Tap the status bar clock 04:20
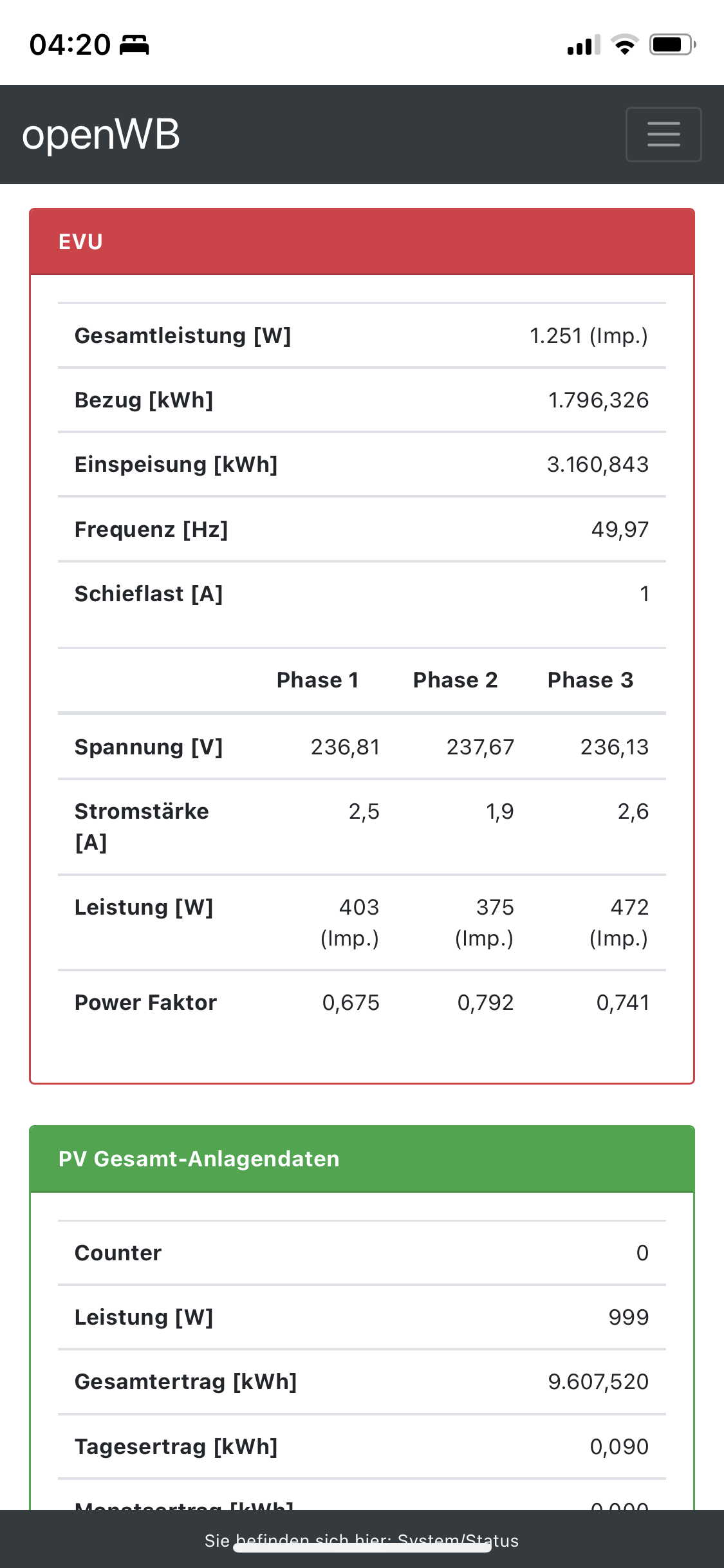This screenshot has width=724, height=1568. tap(70, 45)
